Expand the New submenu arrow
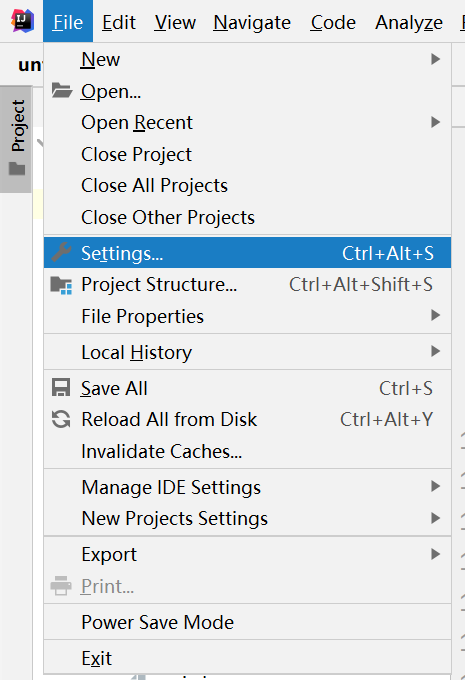The height and width of the screenshot is (680, 465). tap(436, 59)
